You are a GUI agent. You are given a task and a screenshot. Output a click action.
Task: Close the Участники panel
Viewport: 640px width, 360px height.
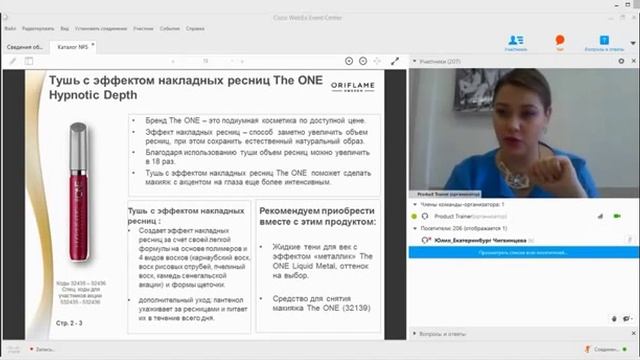tap(634, 61)
